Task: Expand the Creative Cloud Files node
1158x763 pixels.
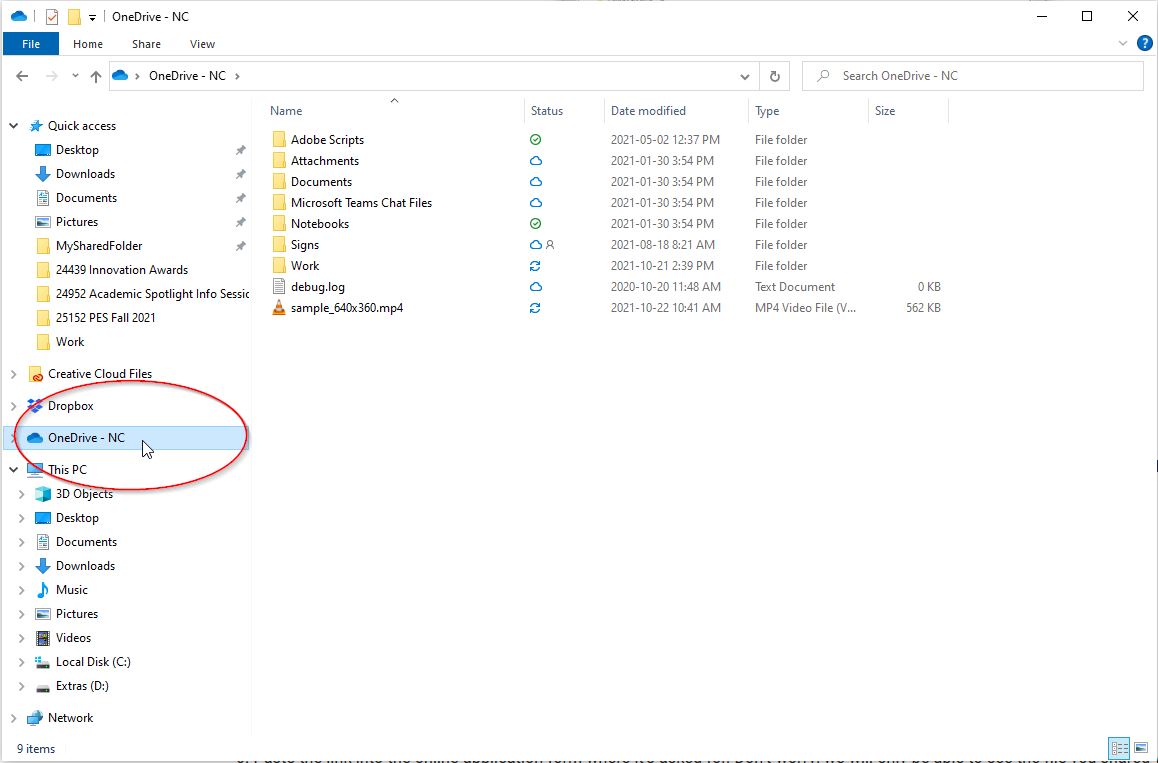Action: (x=13, y=374)
